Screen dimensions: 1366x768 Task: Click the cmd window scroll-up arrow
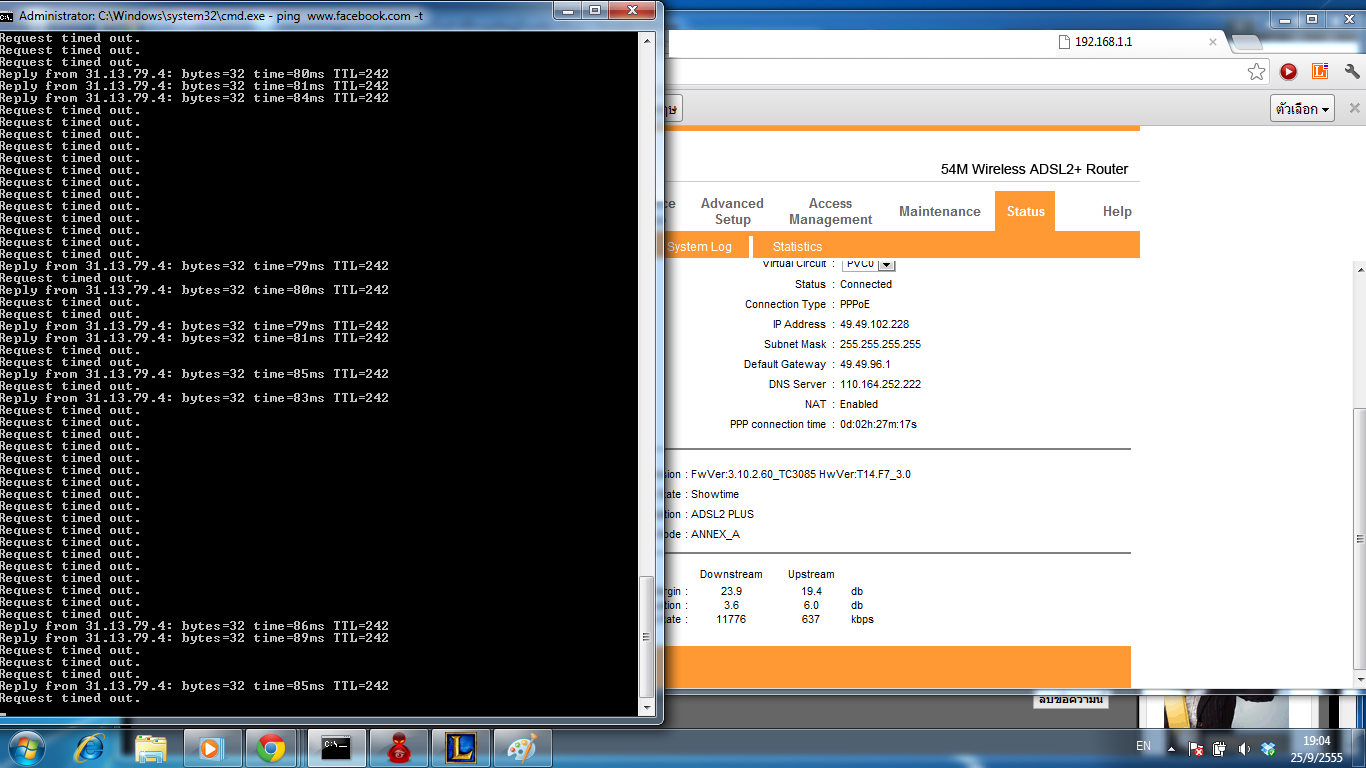click(647, 40)
